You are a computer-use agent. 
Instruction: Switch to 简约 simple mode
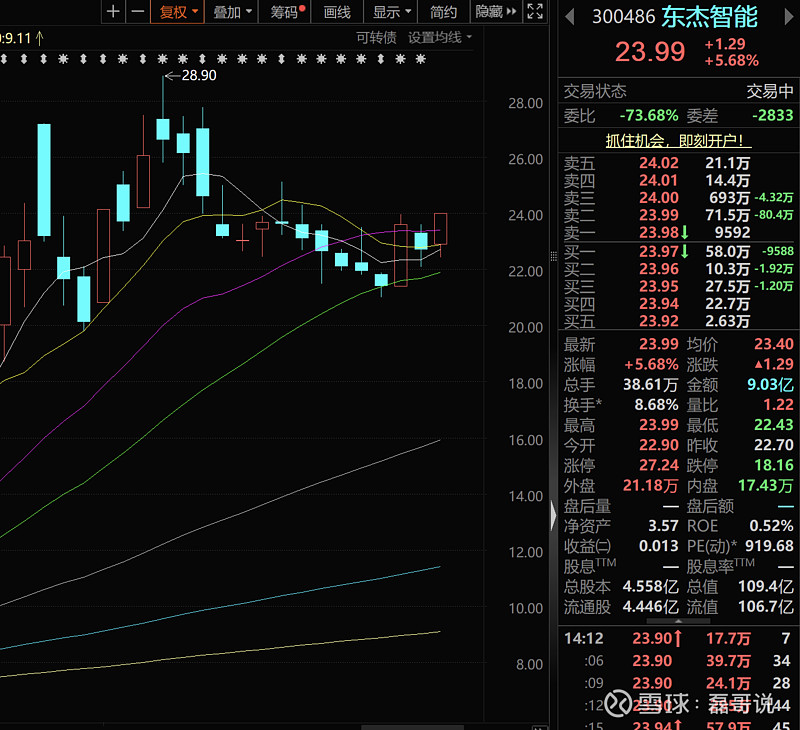pyautogui.click(x=443, y=12)
